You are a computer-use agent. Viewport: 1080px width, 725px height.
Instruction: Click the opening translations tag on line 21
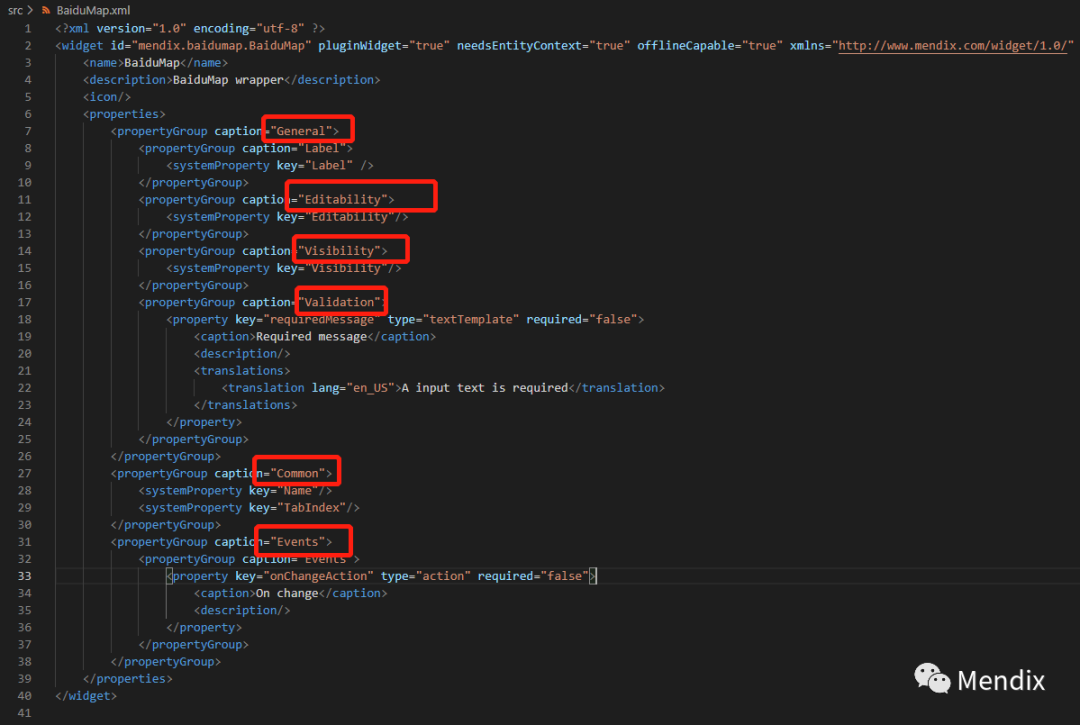tap(242, 370)
